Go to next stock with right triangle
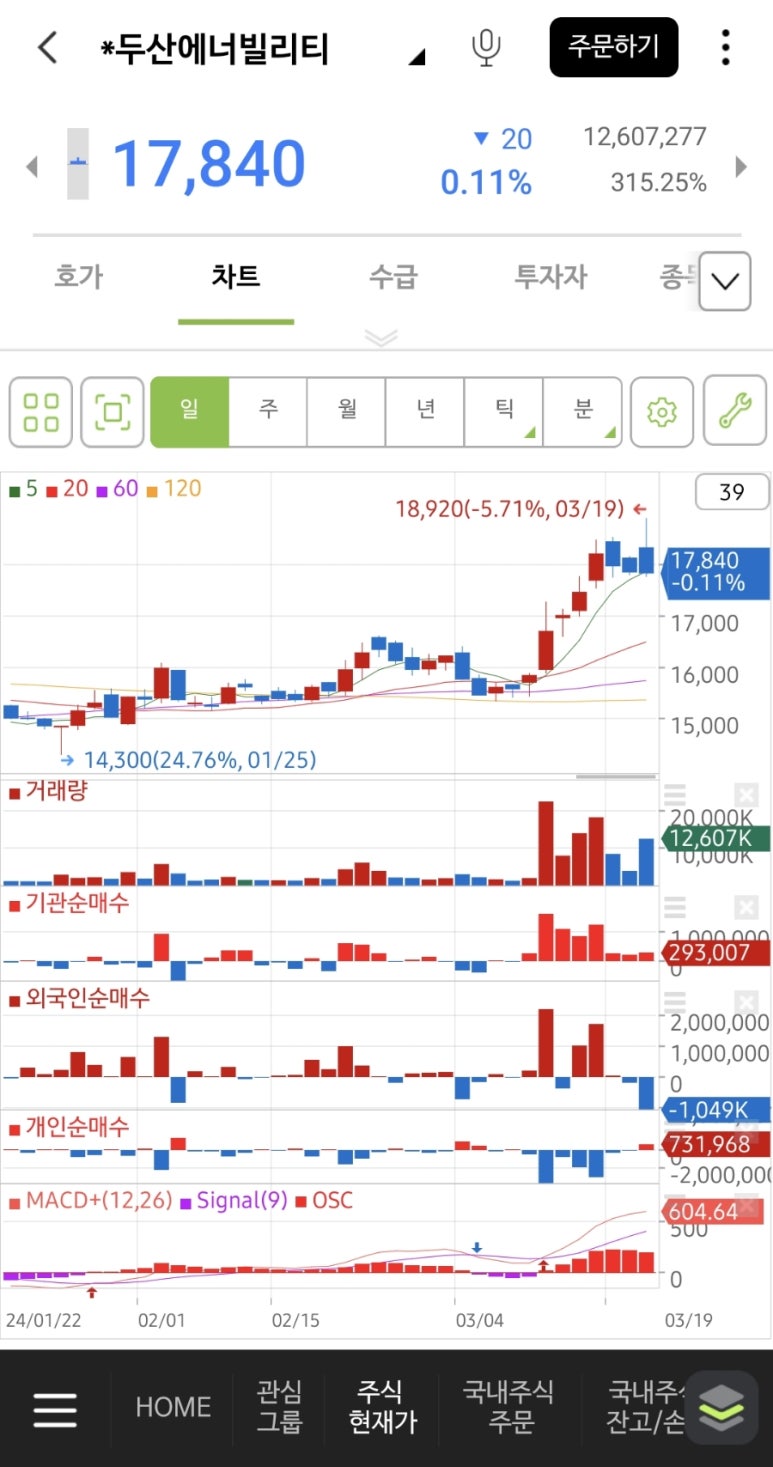The width and height of the screenshot is (773, 1467). point(741,166)
